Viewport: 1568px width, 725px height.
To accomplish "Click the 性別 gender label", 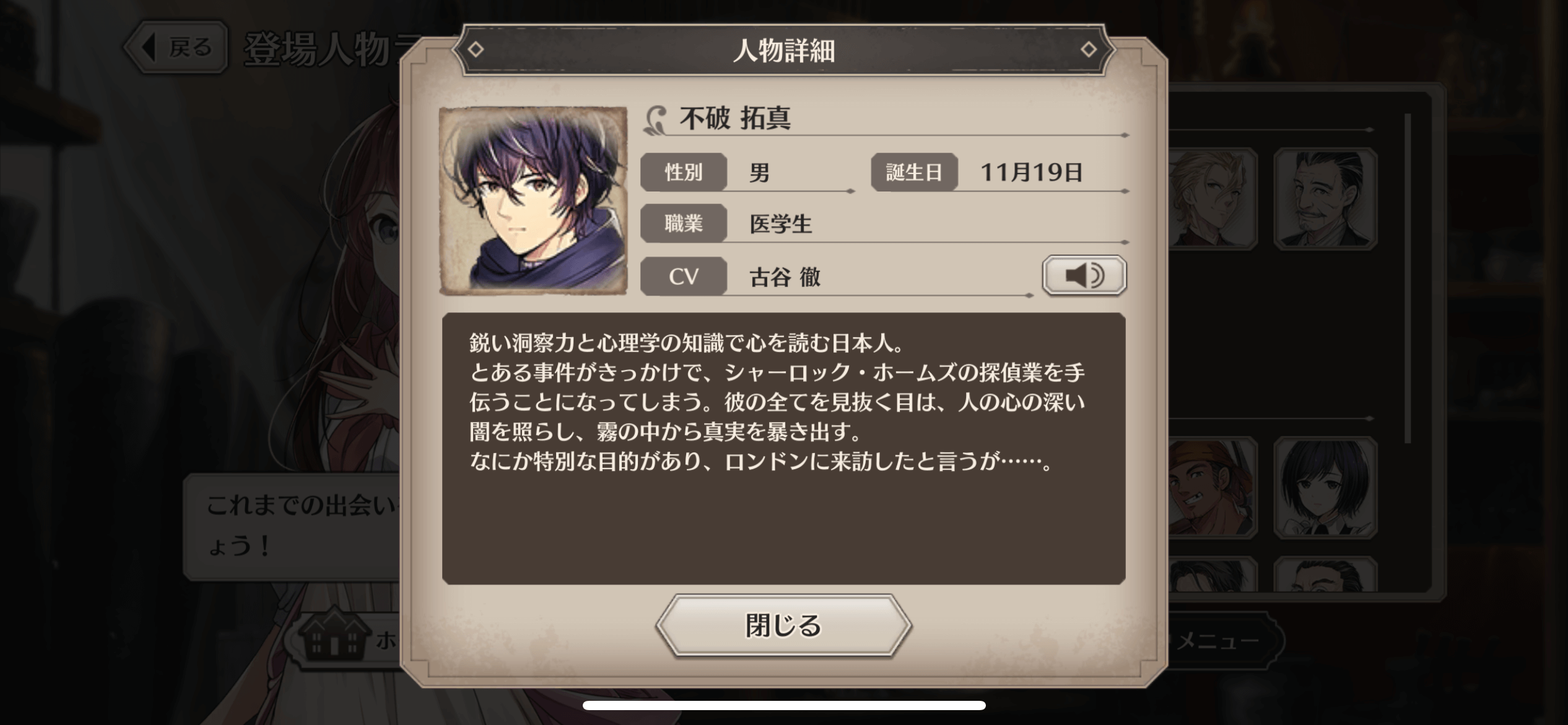I will click(x=684, y=172).
